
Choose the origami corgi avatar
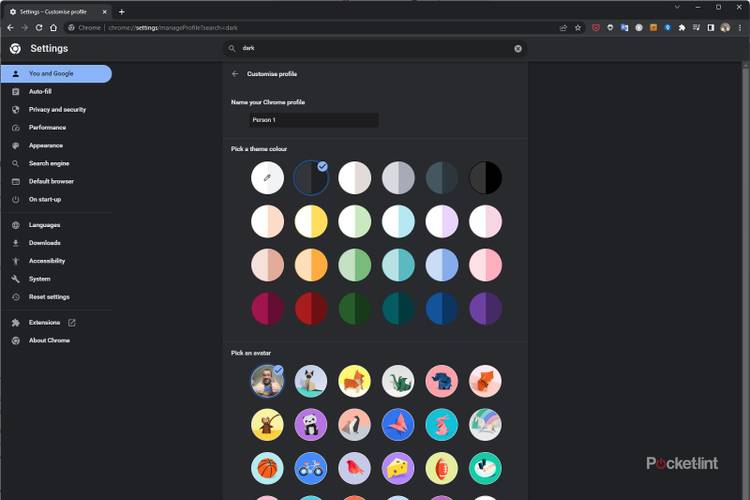coord(354,381)
